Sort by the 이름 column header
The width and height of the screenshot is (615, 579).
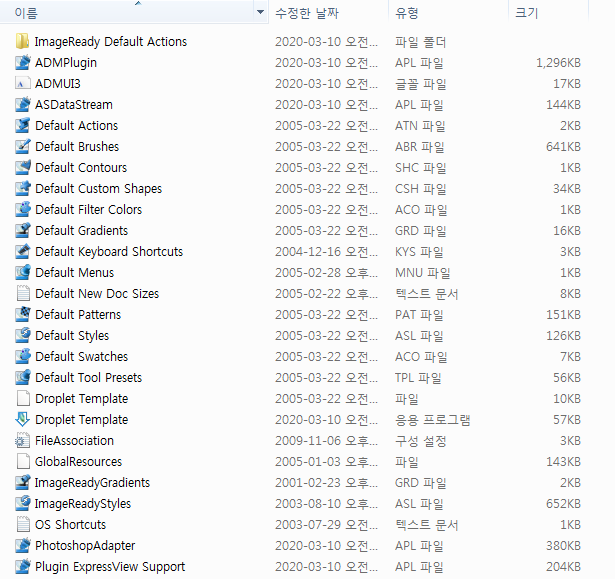click(x=127, y=12)
